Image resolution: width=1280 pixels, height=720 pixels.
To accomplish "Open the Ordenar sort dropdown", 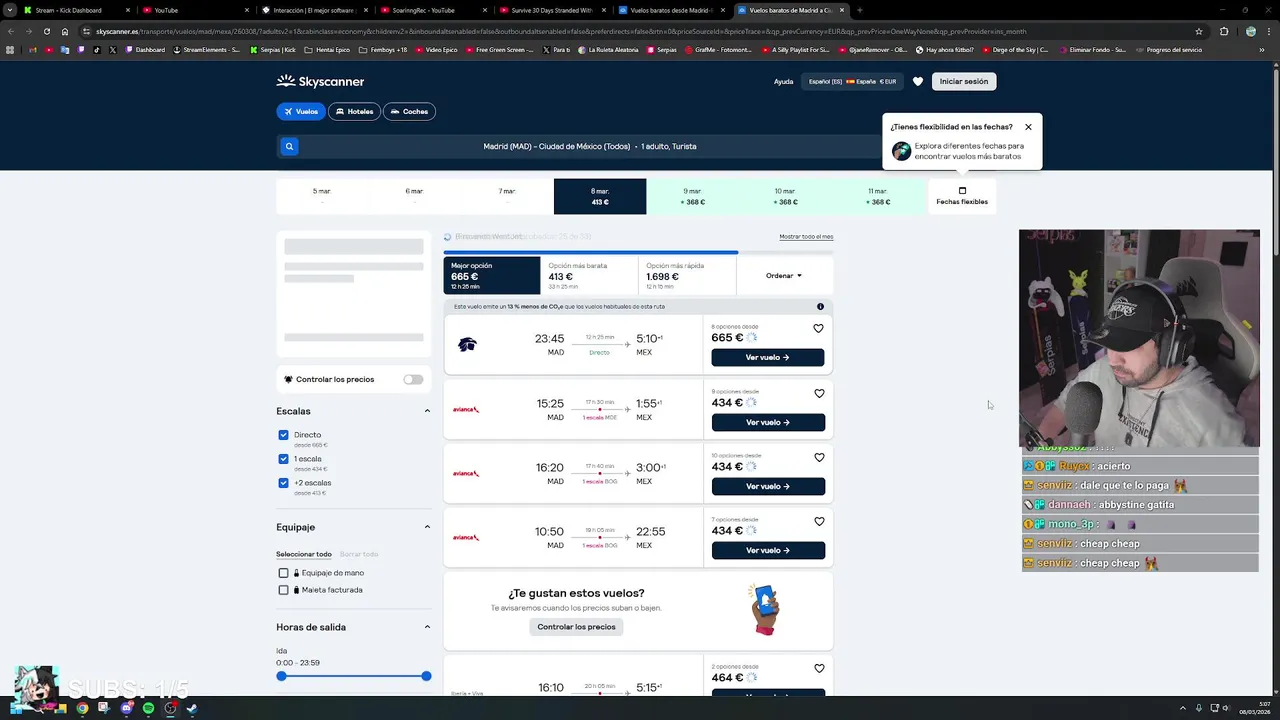I will (x=784, y=276).
